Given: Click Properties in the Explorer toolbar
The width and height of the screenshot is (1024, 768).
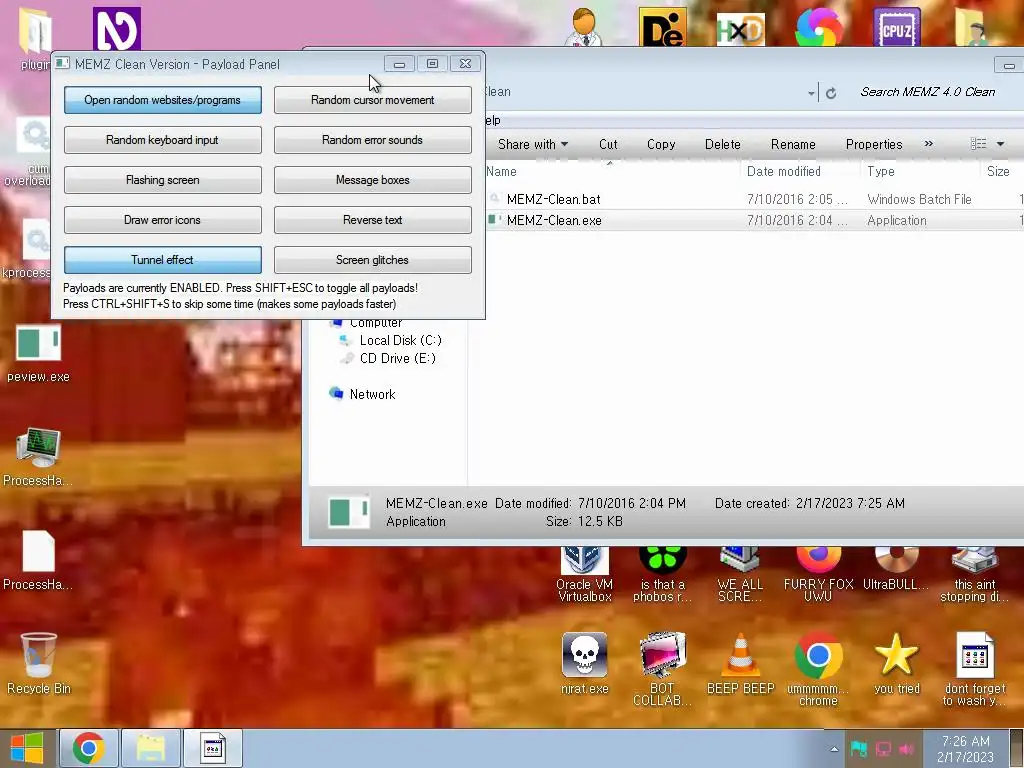Looking at the screenshot, I should click(x=874, y=144).
